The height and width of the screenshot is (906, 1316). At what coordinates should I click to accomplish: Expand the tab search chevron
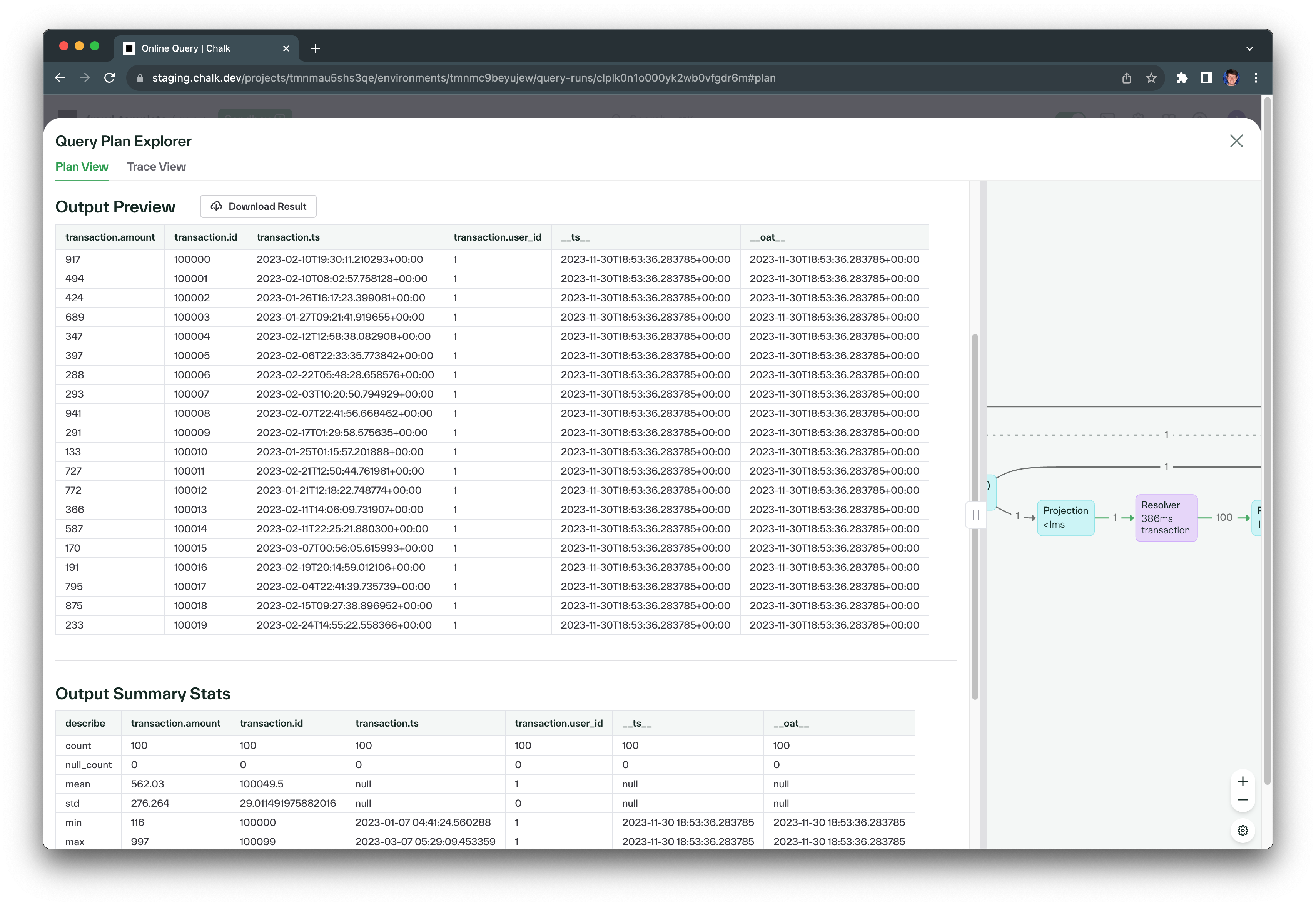click(x=1249, y=48)
